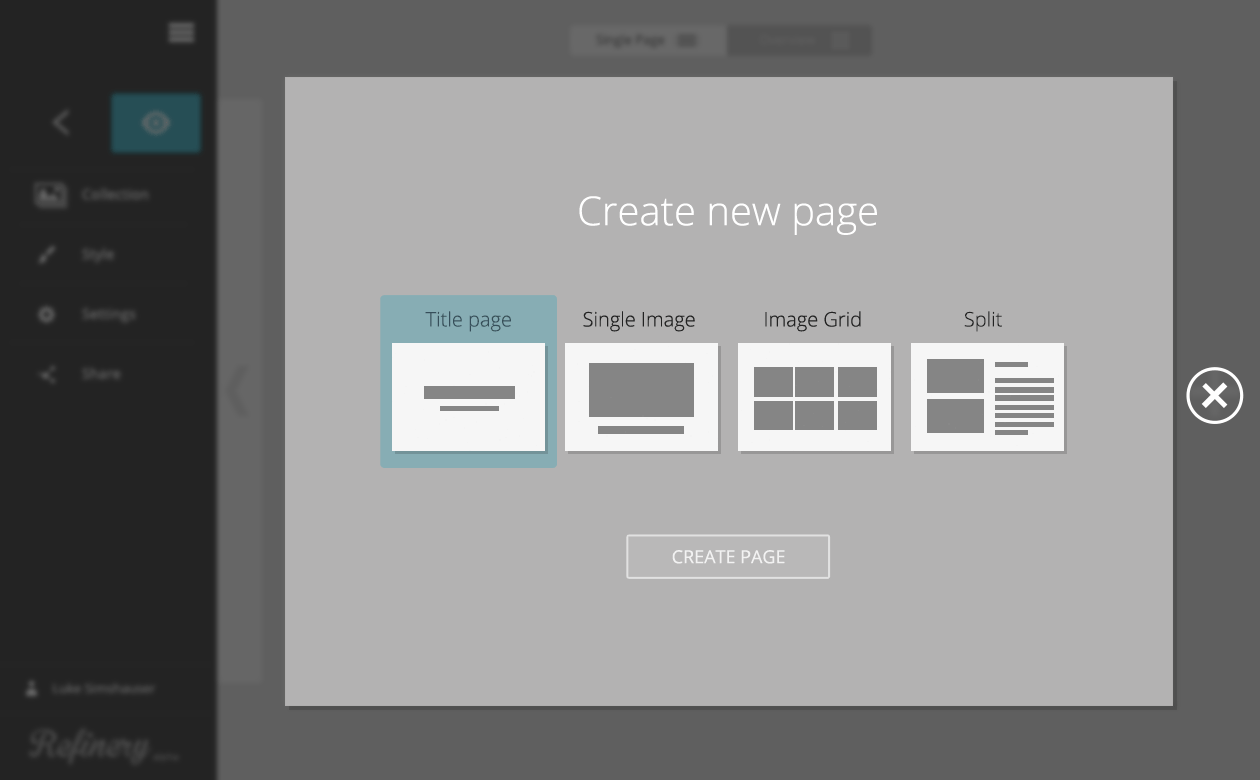The height and width of the screenshot is (780, 1260).
Task: Pick the Image Grid layout thumbnail
Action: [x=814, y=397]
